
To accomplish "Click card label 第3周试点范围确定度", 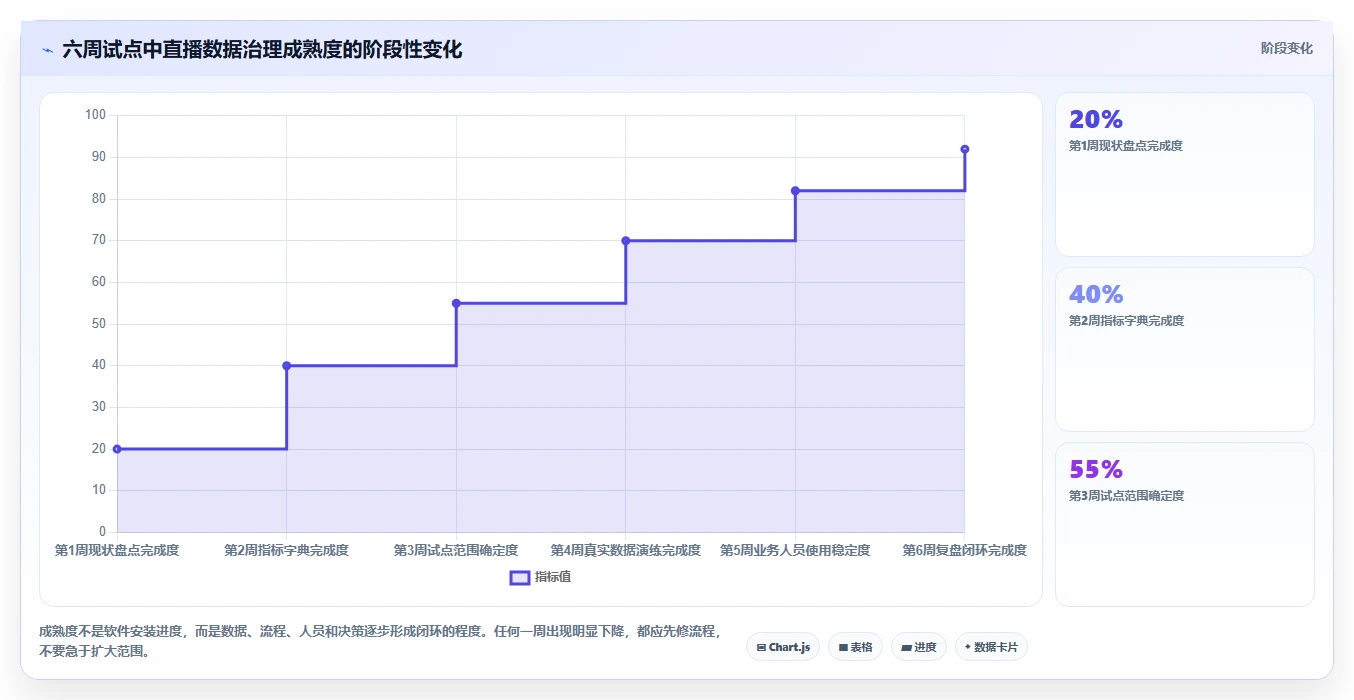I will click(x=1126, y=496).
